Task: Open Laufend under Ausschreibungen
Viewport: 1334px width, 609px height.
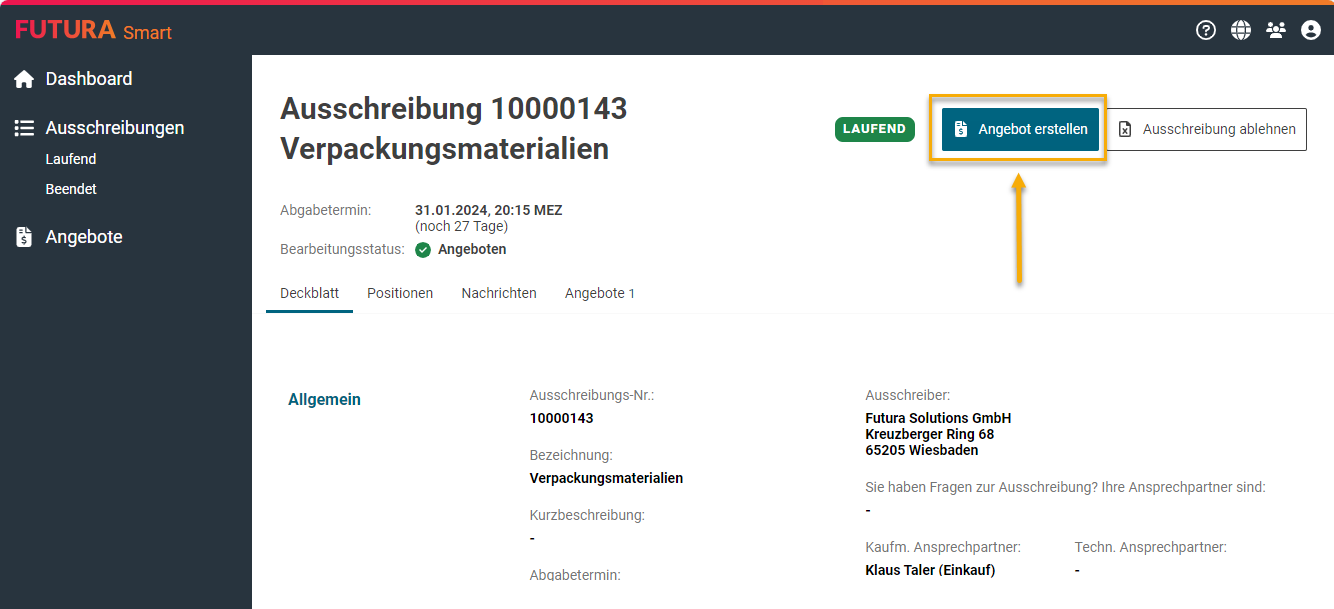Action: [71, 159]
